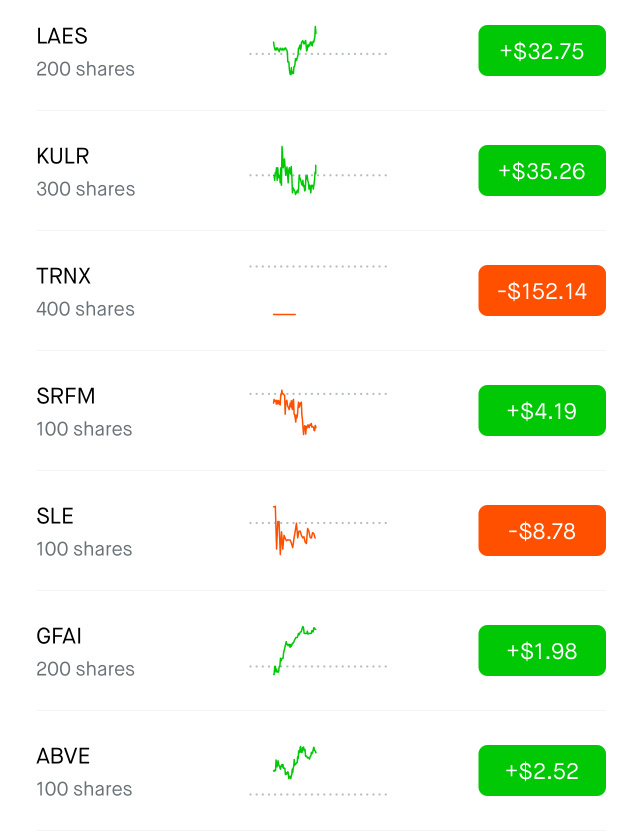This screenshot has height=834, width=642.
Task: Tap the ABVE +$2.52 gain button
Action: point(542,771)
